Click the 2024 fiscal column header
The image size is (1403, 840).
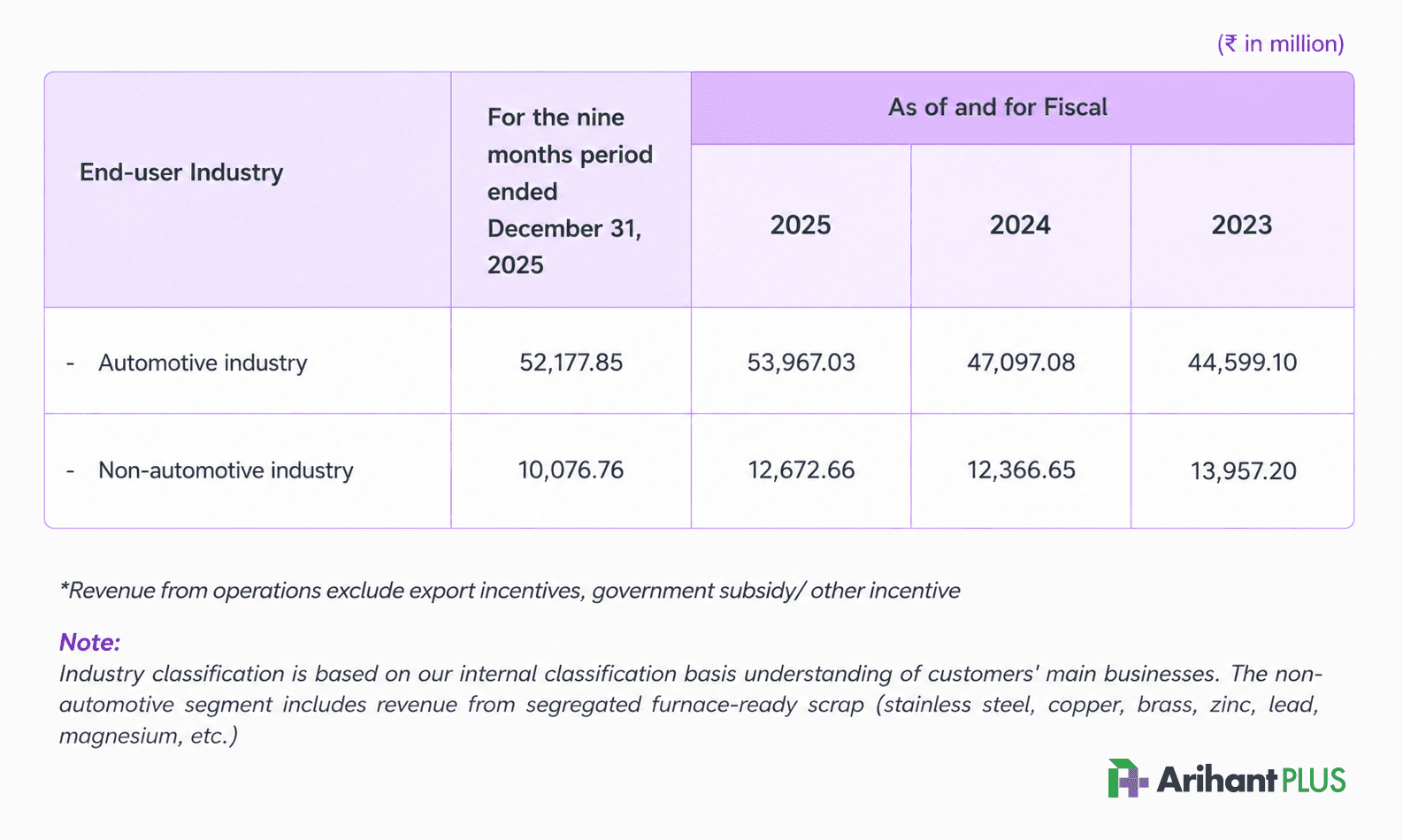click(1021, 225)
